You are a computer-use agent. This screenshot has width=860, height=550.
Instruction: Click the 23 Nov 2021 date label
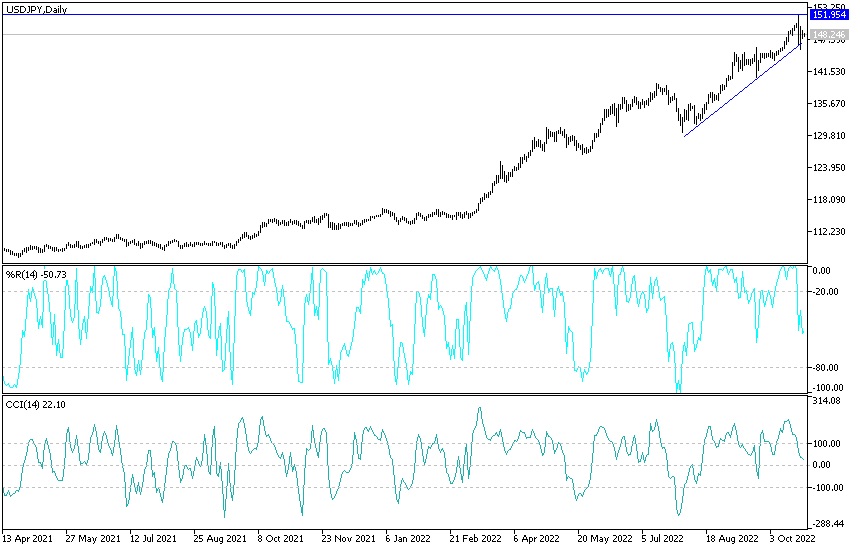click(x=348, y=538)
